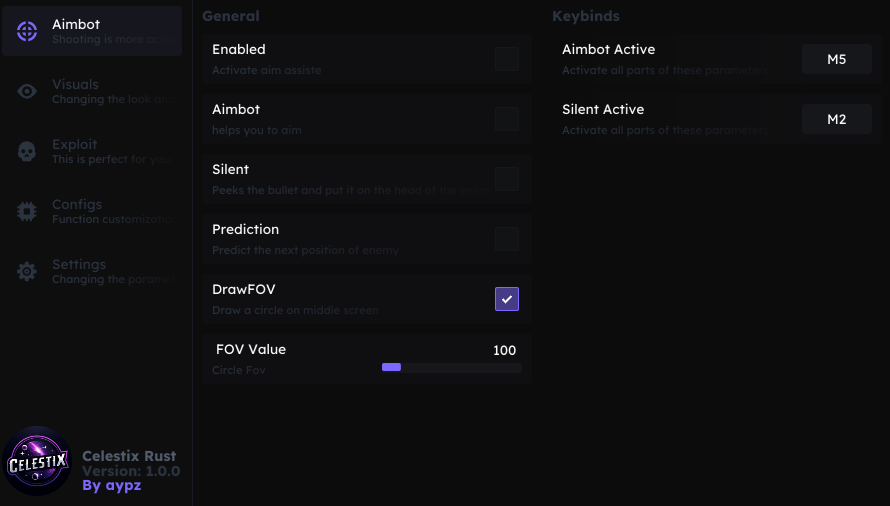Click the FOV value number 100
This screenshot has height=506, width=890.
pyautogui.click(x=504, y=351)
